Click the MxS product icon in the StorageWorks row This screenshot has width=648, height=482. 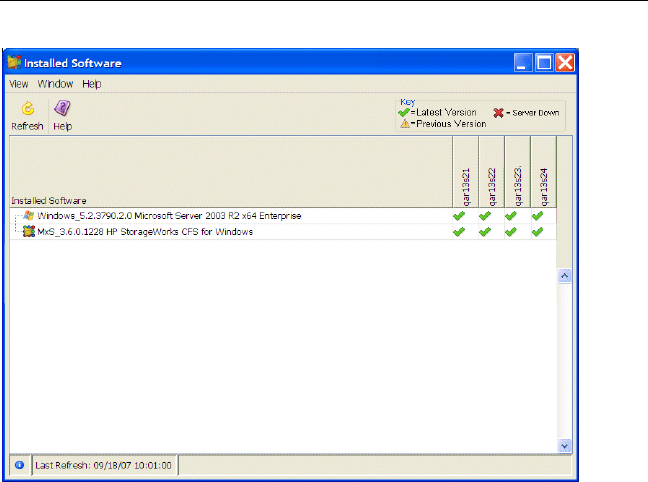29,231
